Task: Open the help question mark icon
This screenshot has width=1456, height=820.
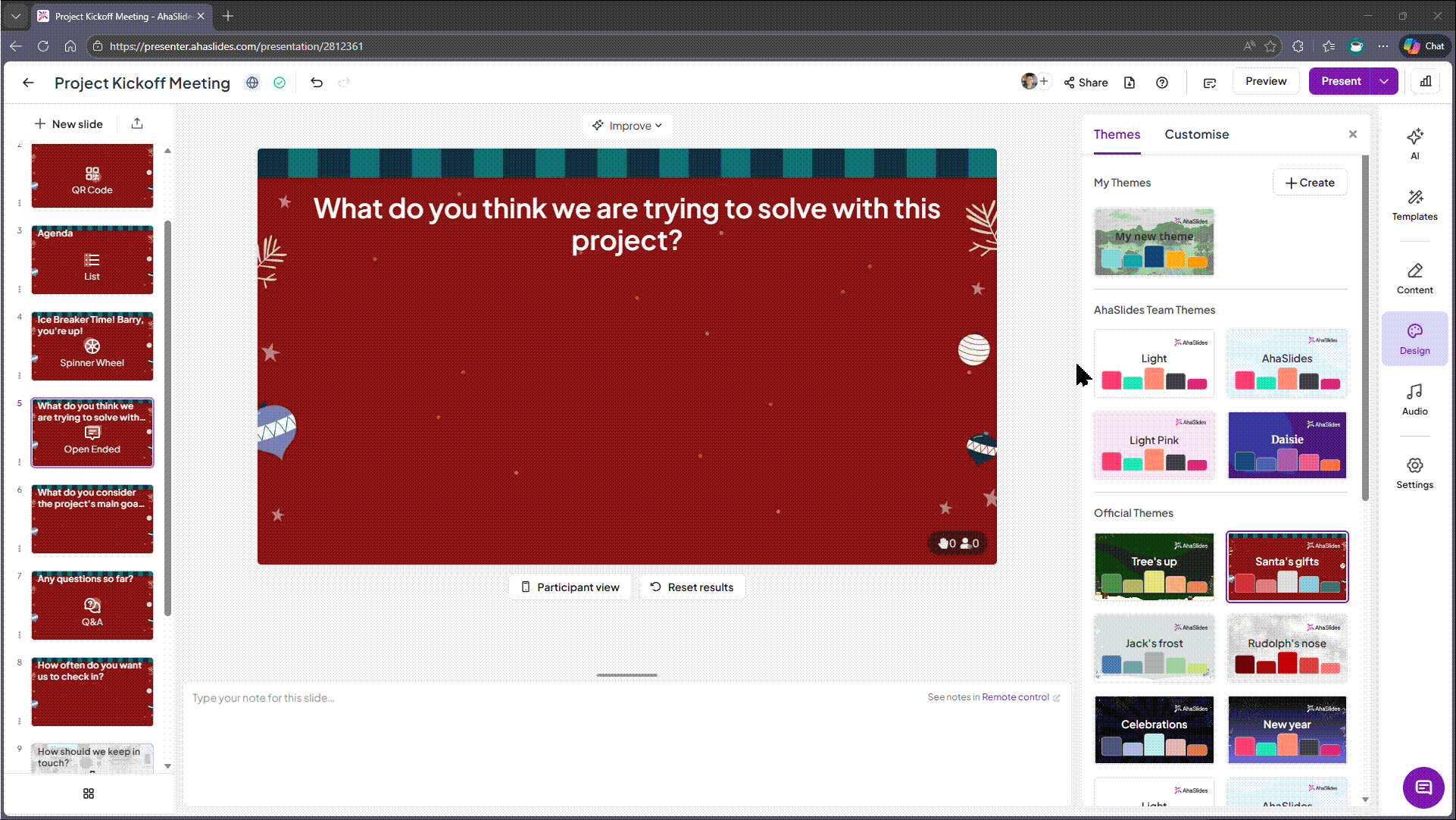Action: tap(1162, 83)
